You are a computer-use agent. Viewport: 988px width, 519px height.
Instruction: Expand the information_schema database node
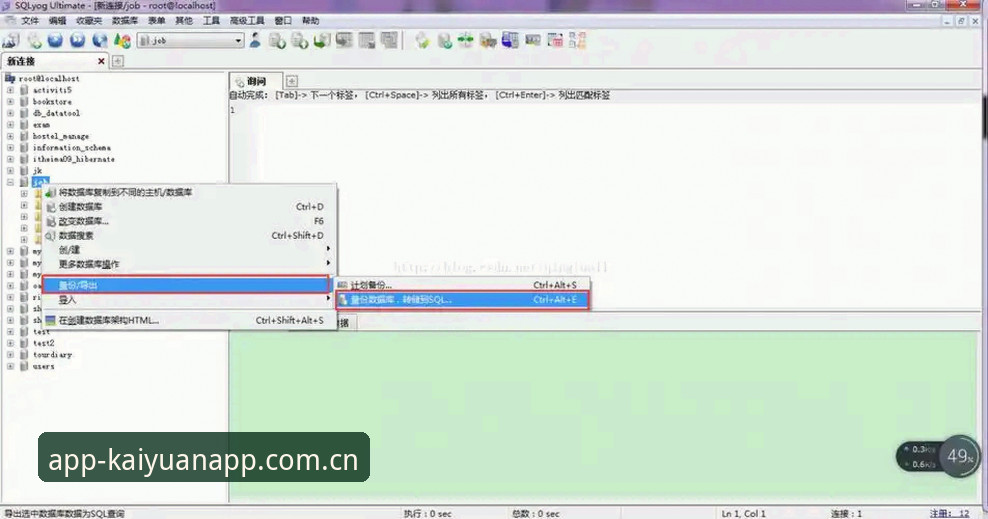tap(10, 147)
